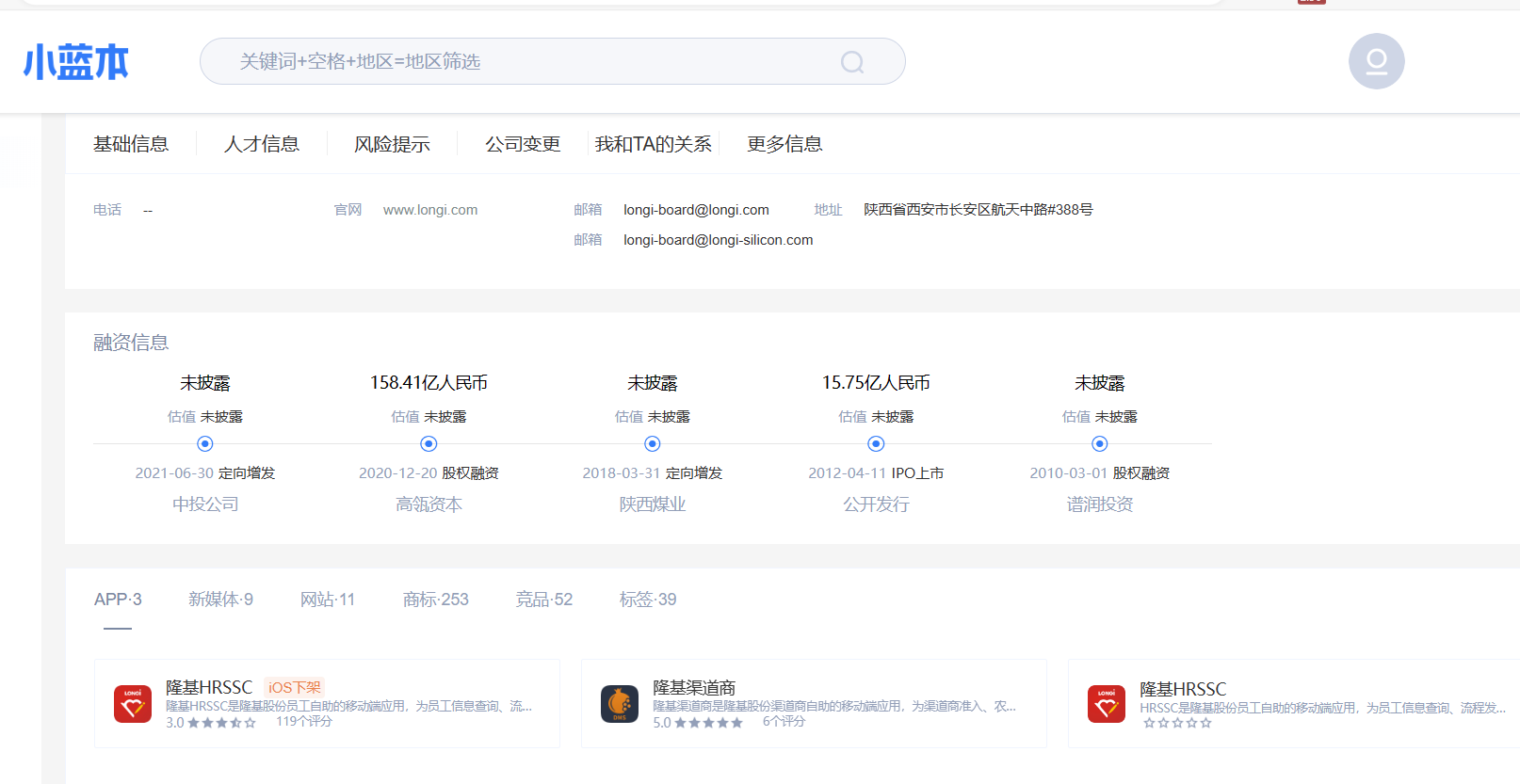This screenshot has width=1520, height=784.
Task: Select the 新媒体·9 tab
Action: tap(220, 600)
